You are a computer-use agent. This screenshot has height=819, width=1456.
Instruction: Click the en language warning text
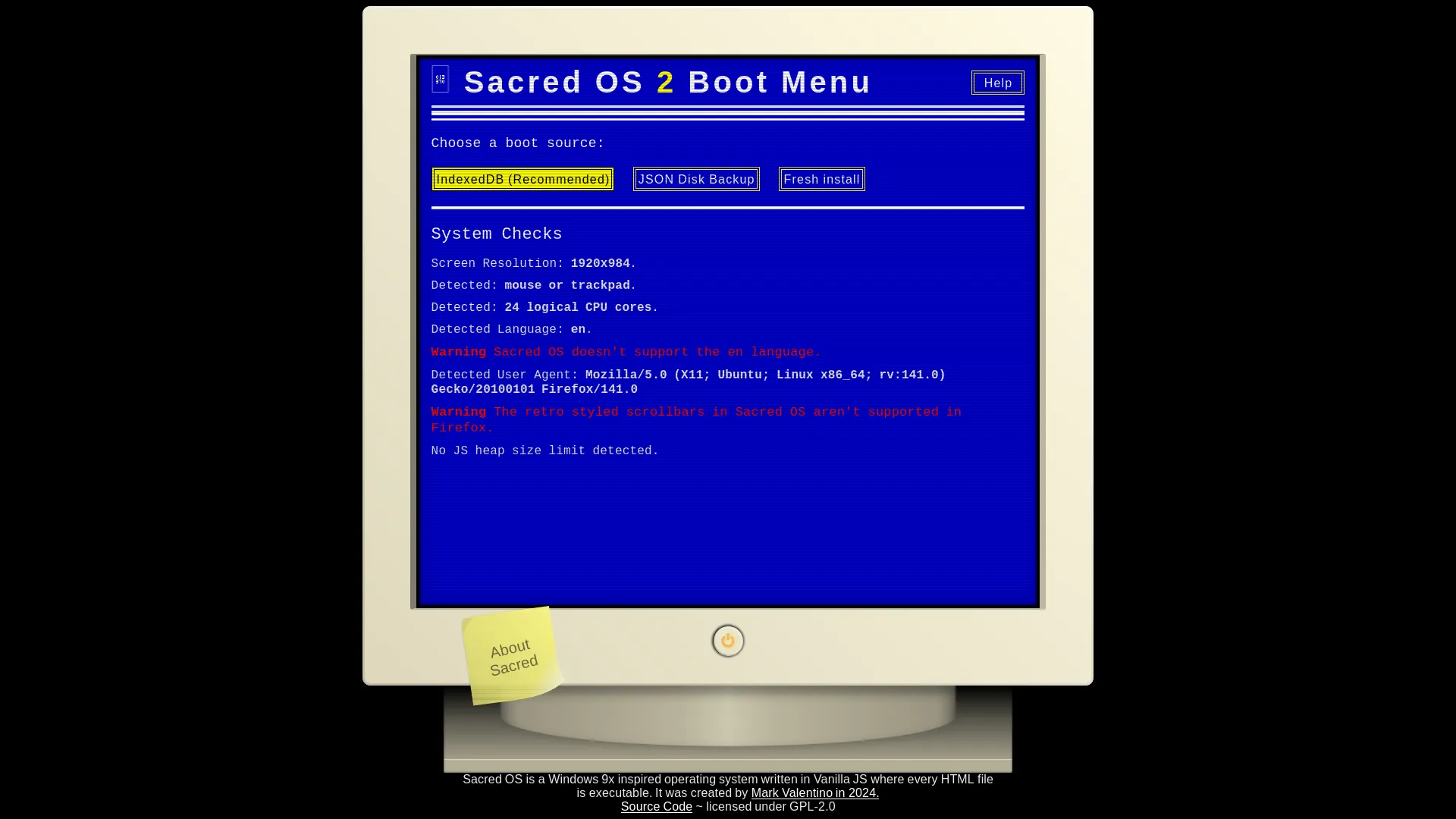pos(626,352)
